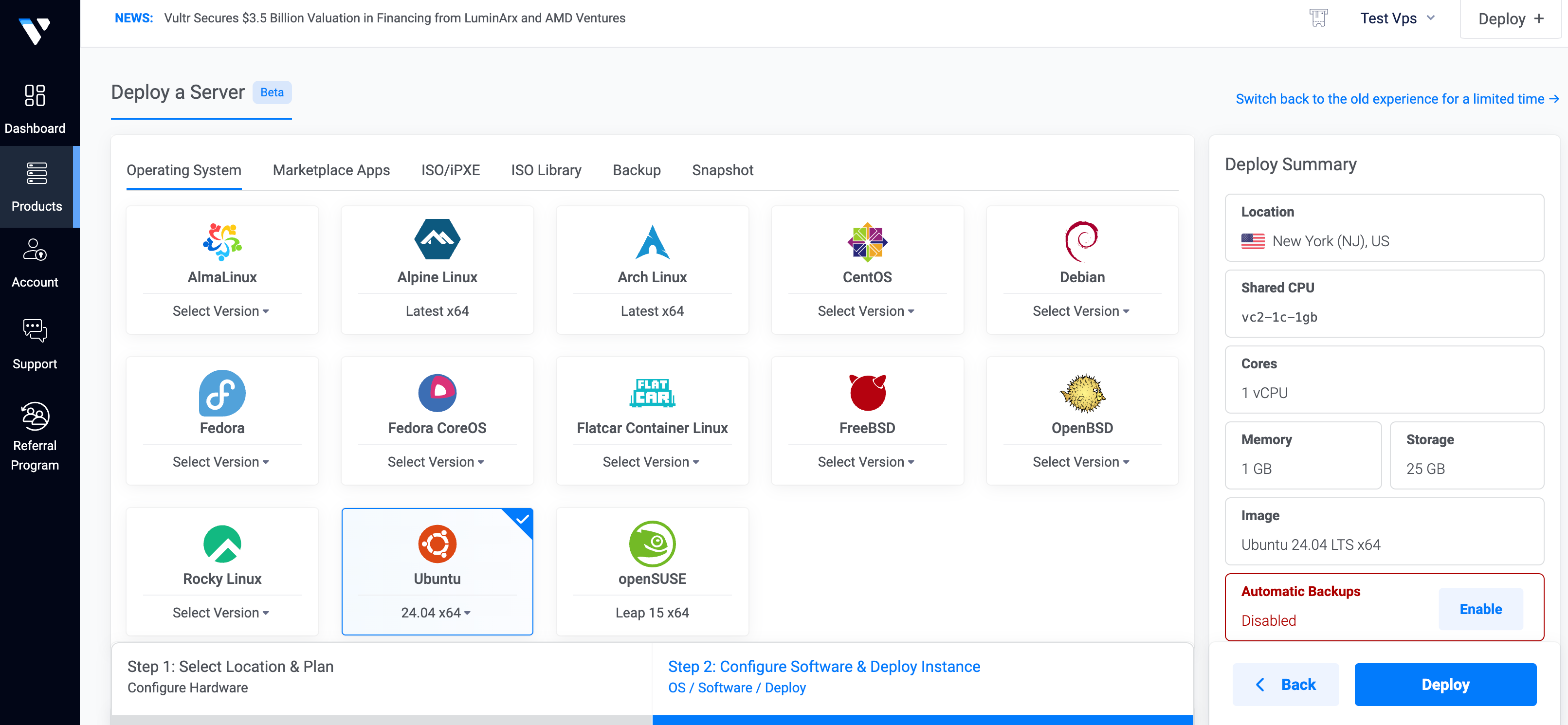Toggle the Ubuntu selected checkmark
Screen dimensions: 1568x725
(522, 519)
